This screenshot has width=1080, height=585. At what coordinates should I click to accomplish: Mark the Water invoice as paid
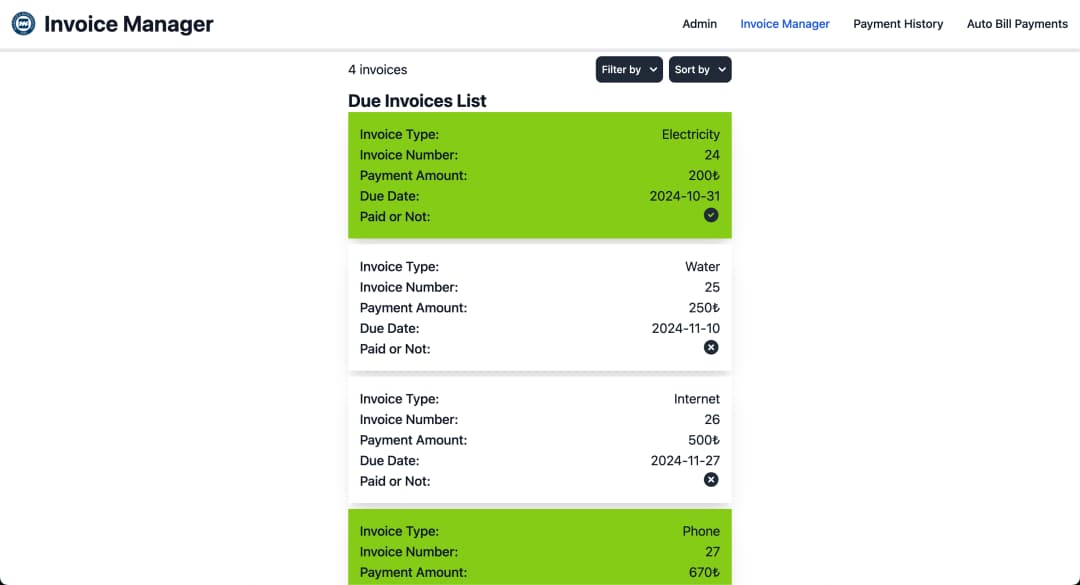(x=711, y=347)
